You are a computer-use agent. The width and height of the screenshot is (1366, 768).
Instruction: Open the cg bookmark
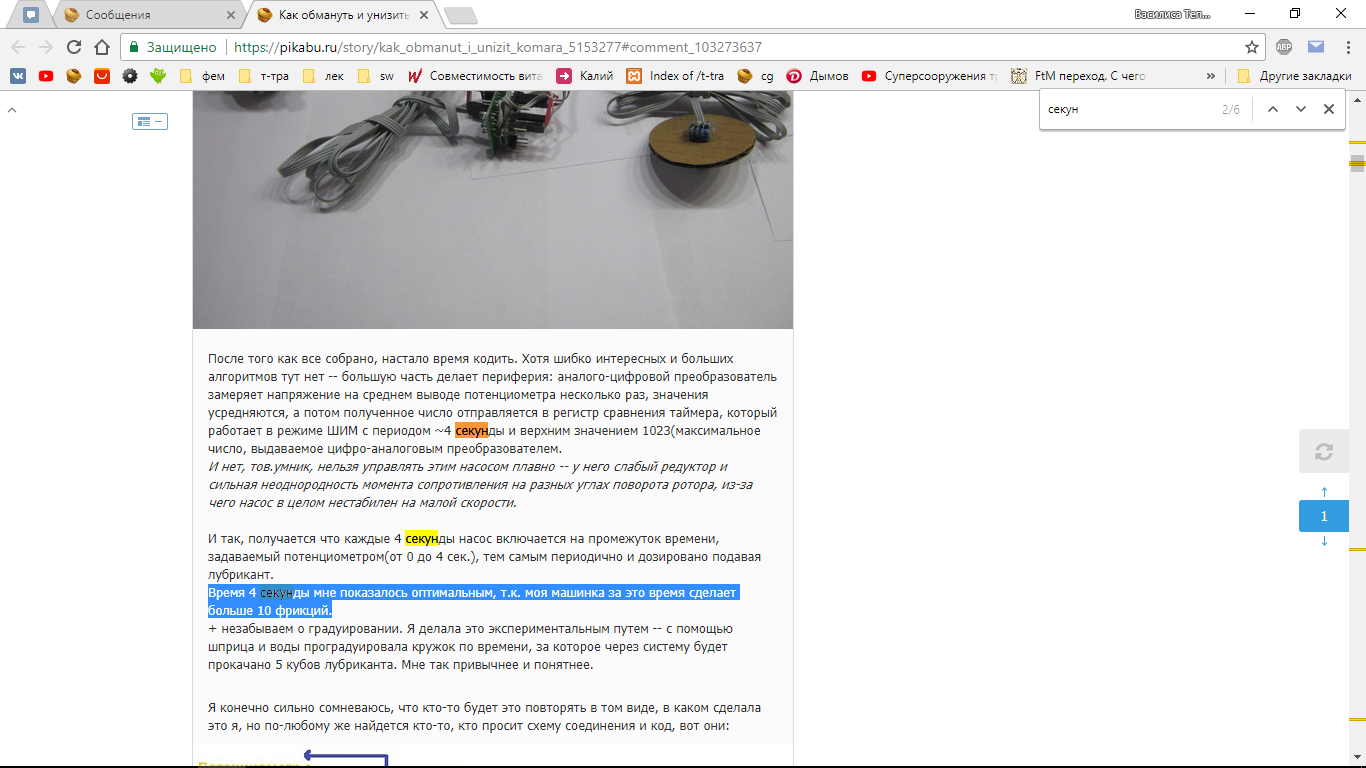755,76
